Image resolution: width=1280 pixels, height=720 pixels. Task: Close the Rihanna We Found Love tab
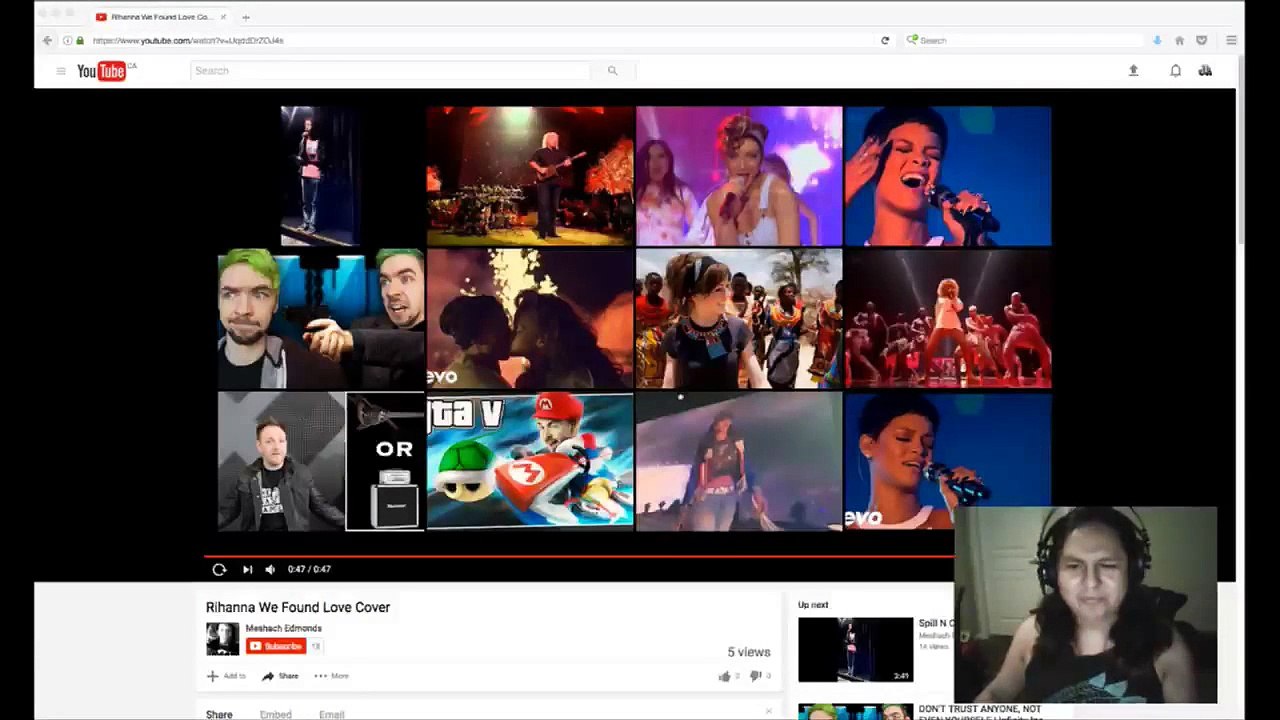tap(224, 17)
